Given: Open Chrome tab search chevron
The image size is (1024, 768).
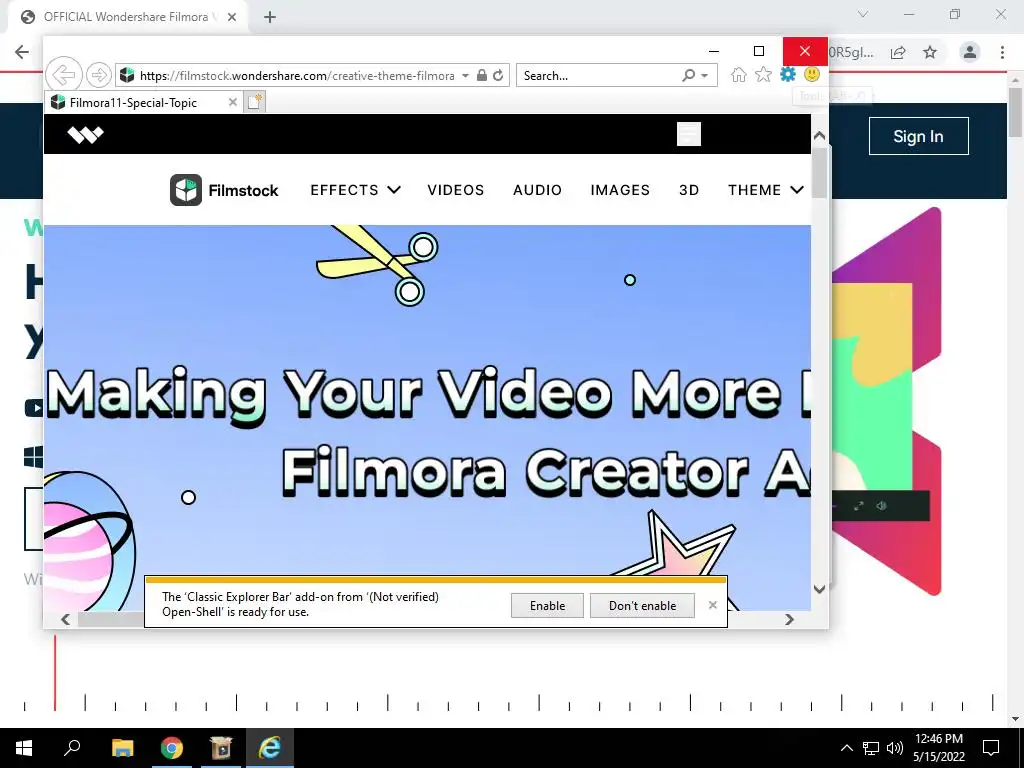Looking at the screenshot, I should (x=863, y=14).
